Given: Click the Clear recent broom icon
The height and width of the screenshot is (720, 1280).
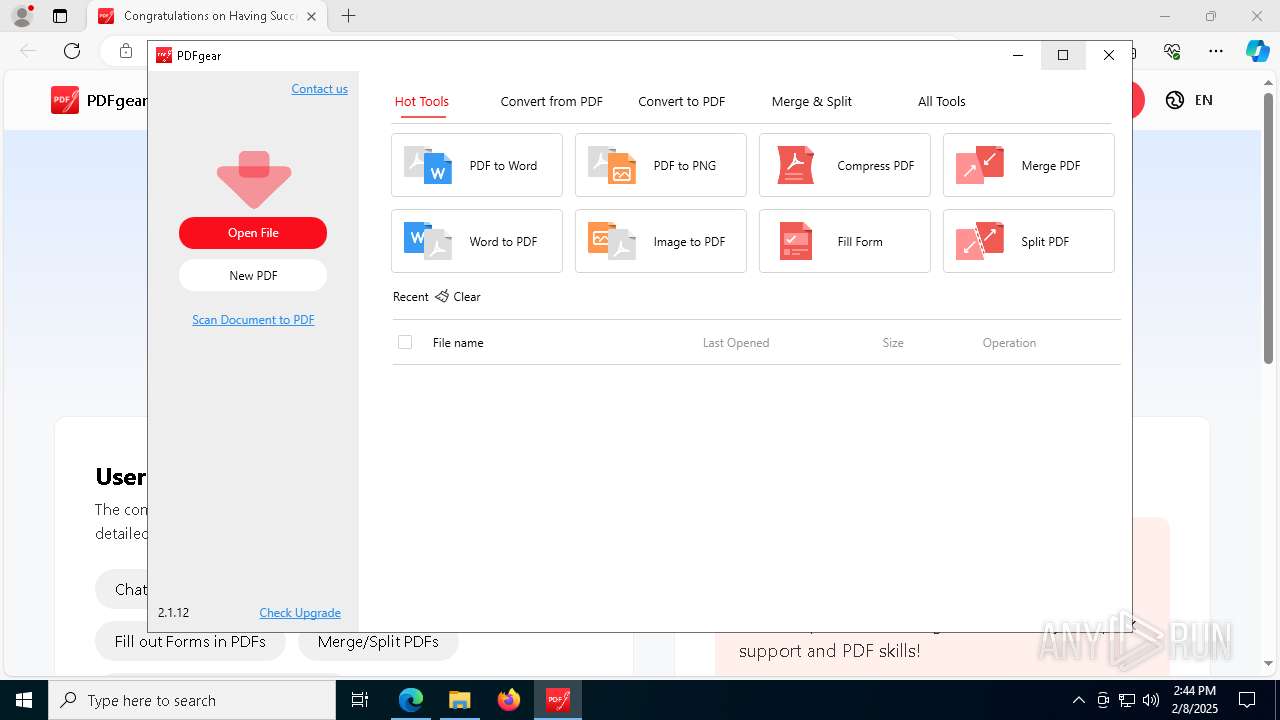Looking at the screenshot, I should point(442,296).
